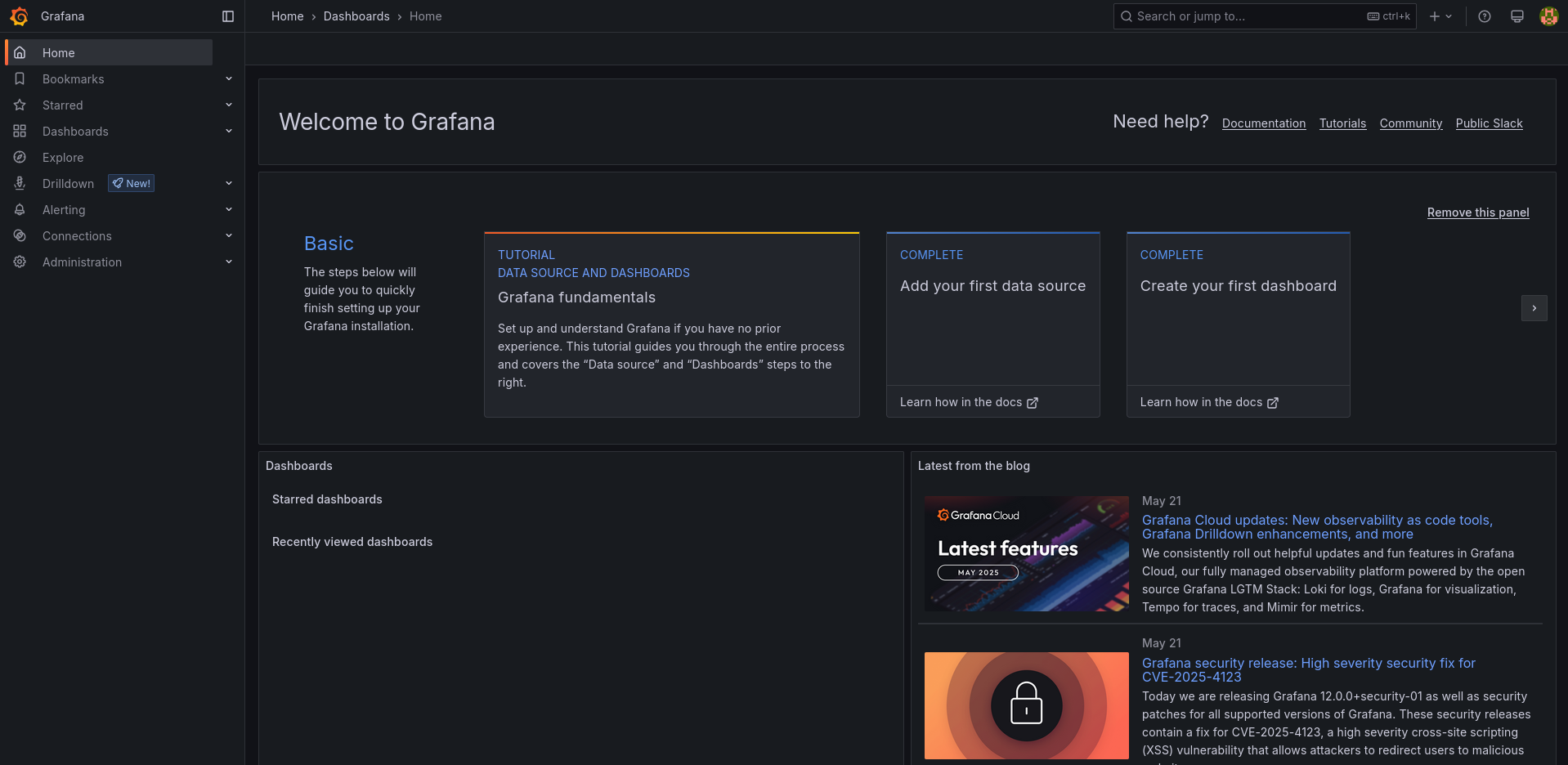Expand the Connections section chevron
Viewport: 1568px width, 765px height.
229,235
